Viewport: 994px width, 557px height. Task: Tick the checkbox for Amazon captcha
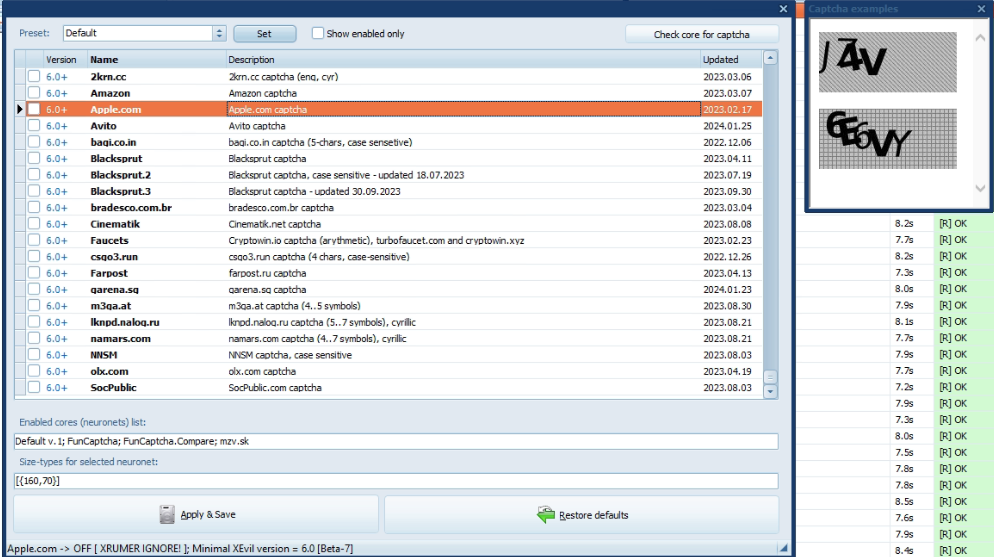pyautogui.click(x=34, y=93)
